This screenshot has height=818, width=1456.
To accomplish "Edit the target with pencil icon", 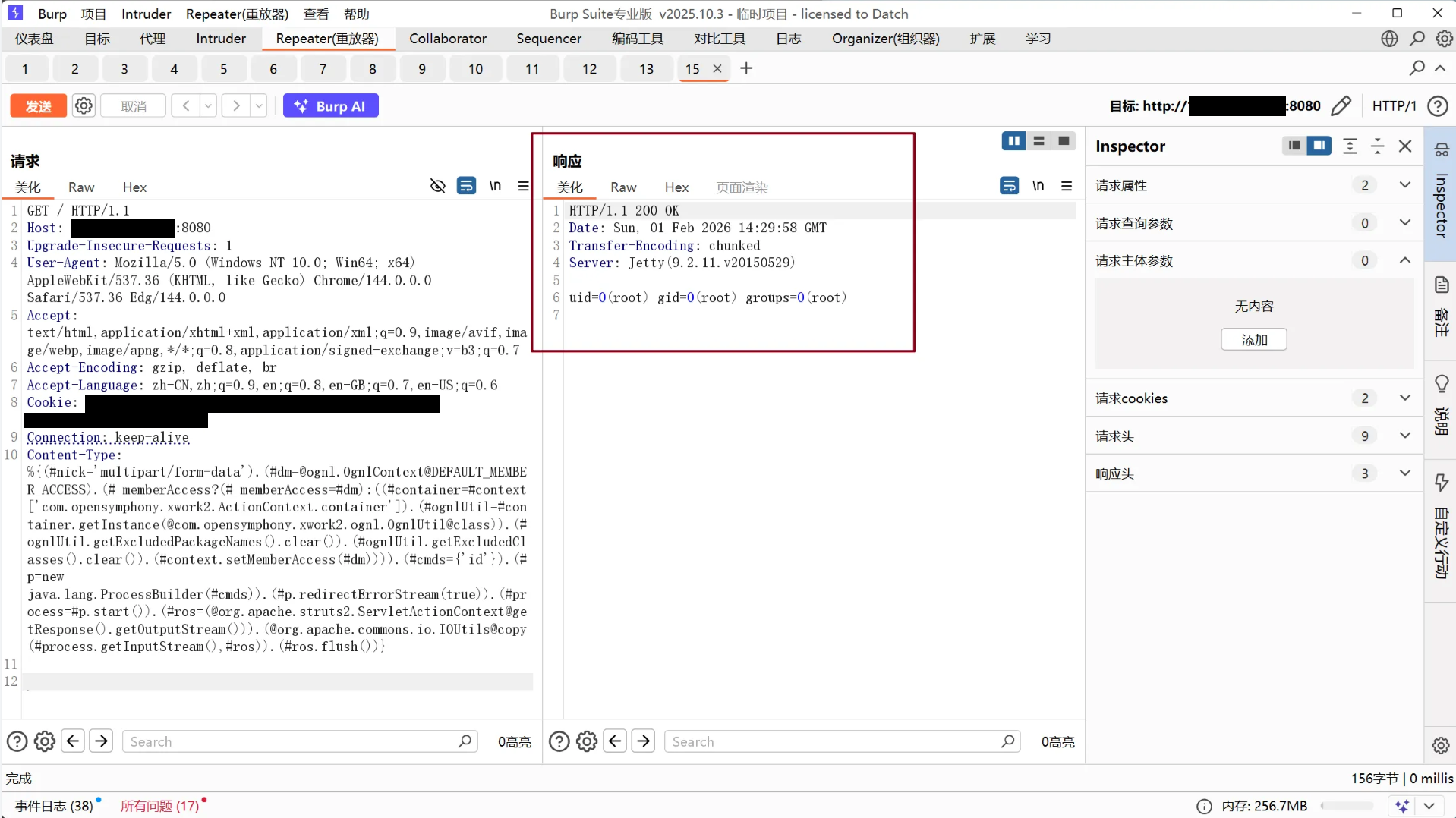I will pos(1341,106).
